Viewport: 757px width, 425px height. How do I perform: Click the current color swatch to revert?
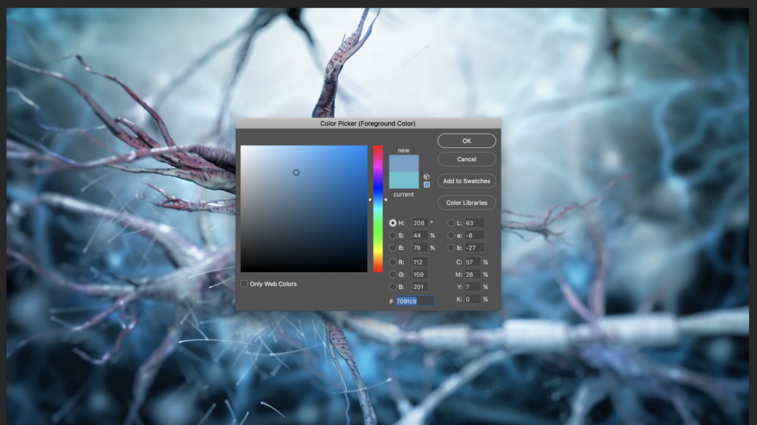404,180
